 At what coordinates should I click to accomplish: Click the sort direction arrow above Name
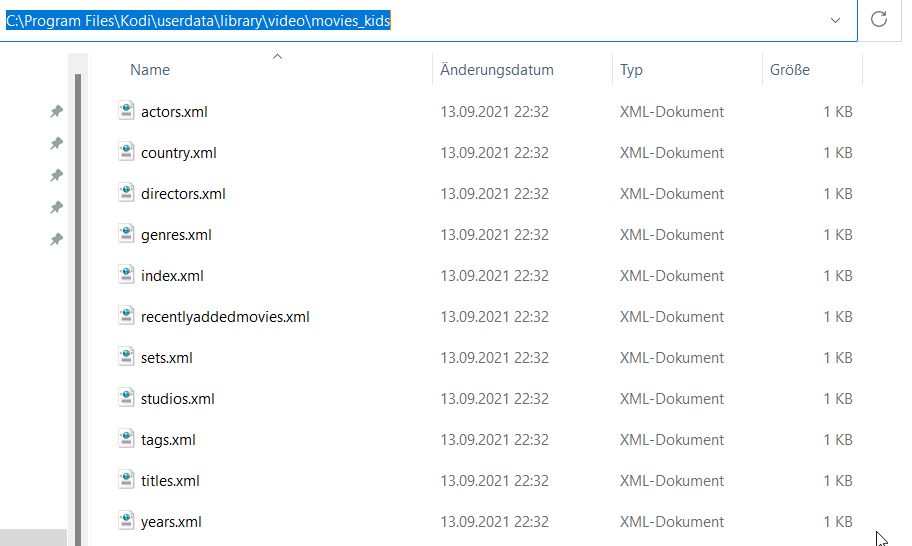click(x=277, y=56)
